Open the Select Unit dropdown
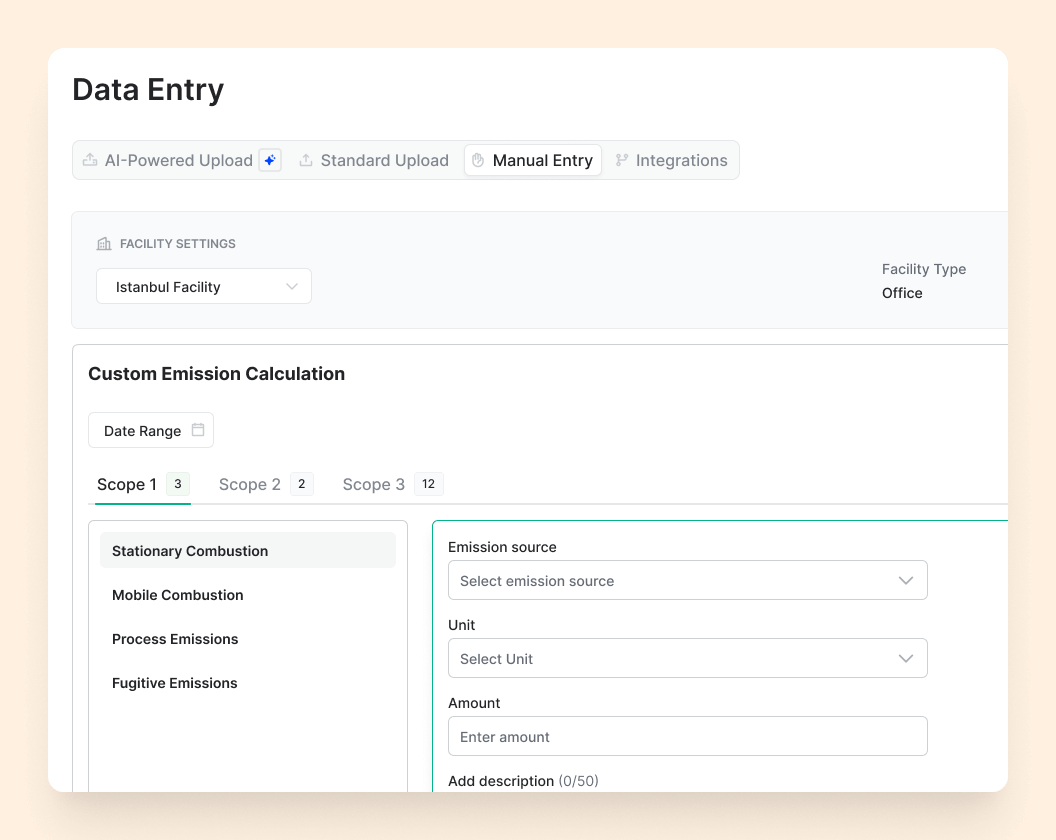 687,659
